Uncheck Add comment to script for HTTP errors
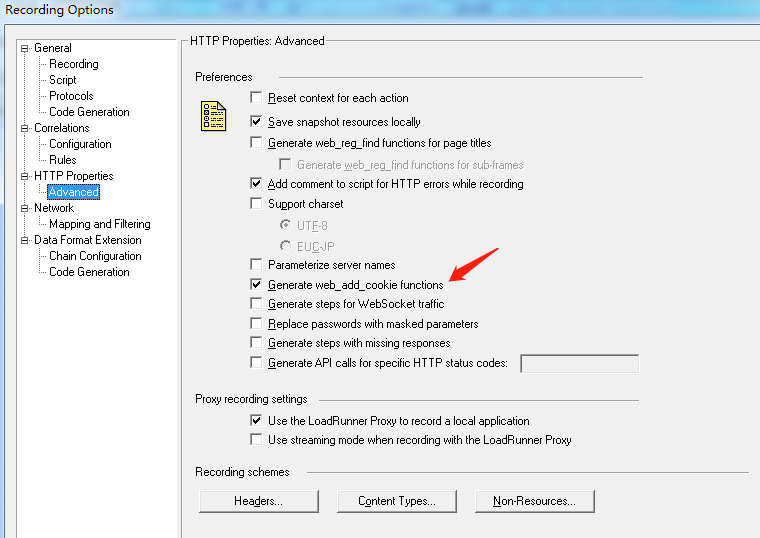This screenshot has height=538, width=760. (x=256, y=183)
